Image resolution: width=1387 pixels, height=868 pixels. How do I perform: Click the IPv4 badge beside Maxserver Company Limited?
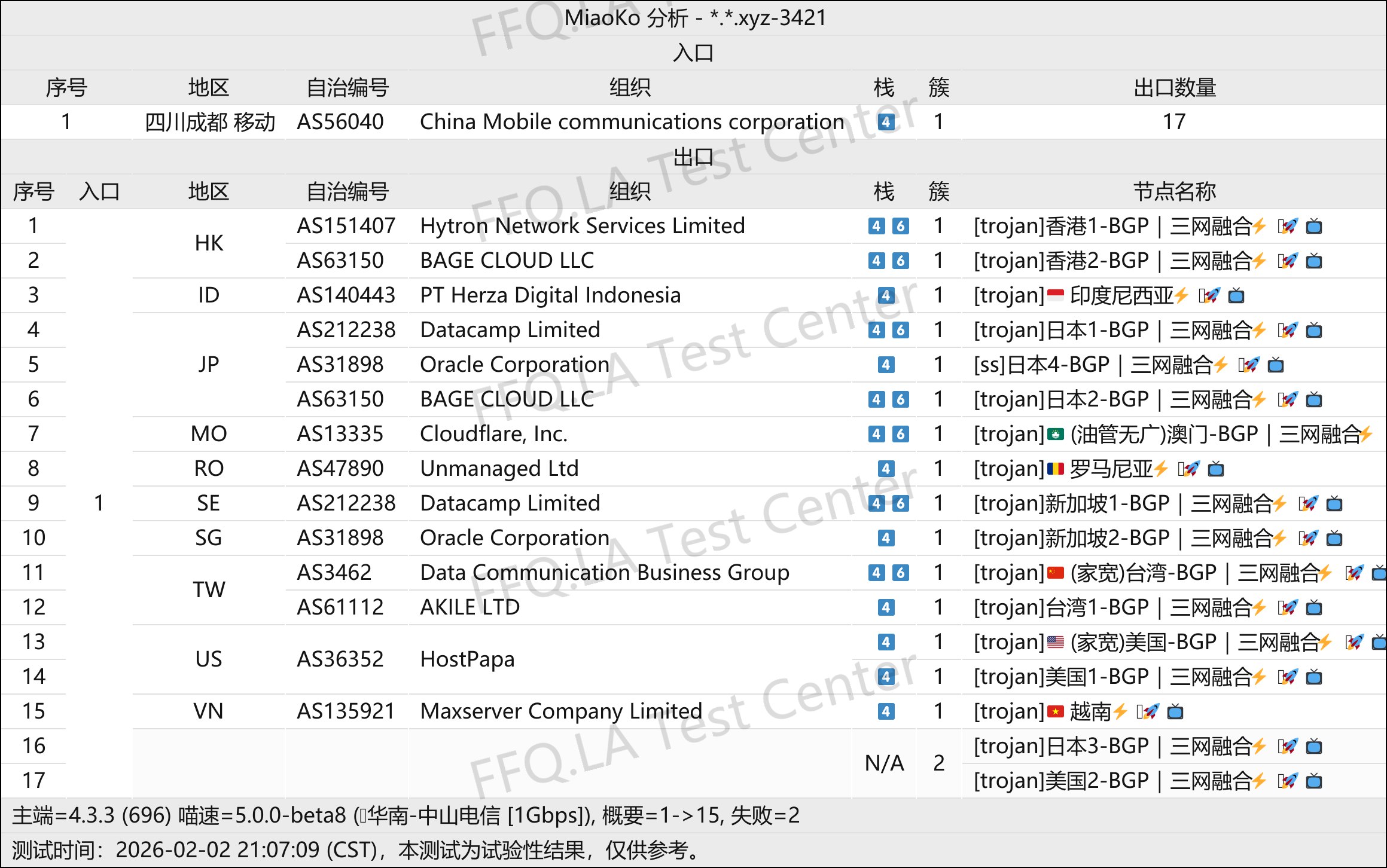886,711
